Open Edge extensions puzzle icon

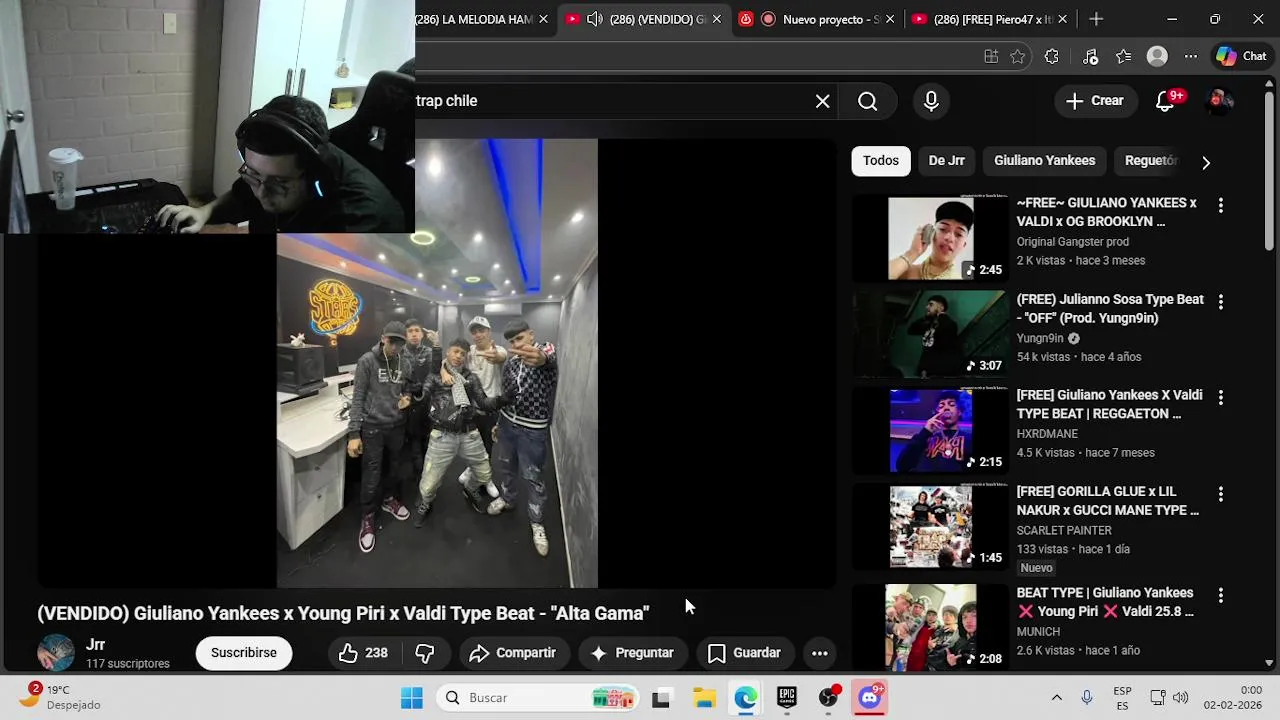click(1052, 57)
